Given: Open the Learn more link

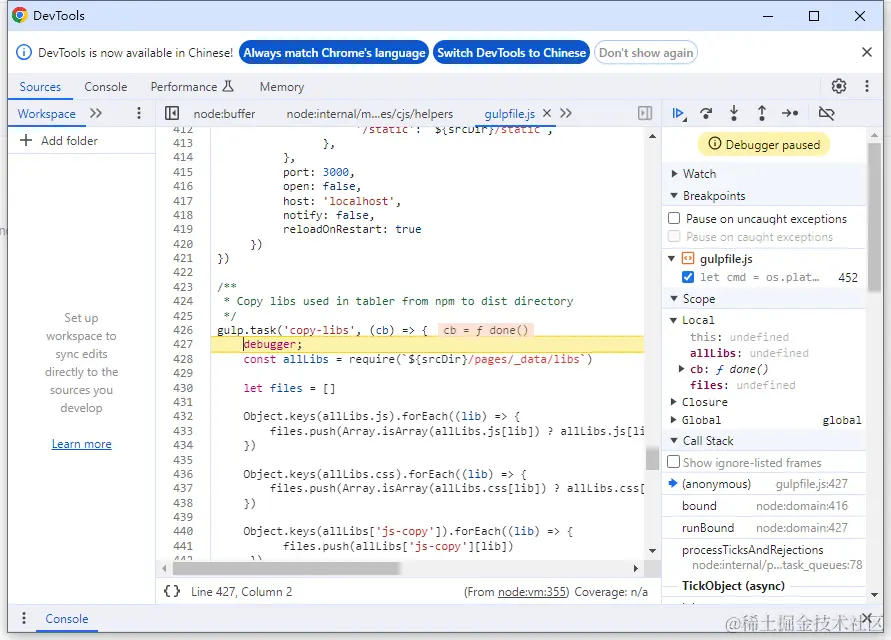Looking at the screenshot, I should pyautogui.click(x=81, y=444).
